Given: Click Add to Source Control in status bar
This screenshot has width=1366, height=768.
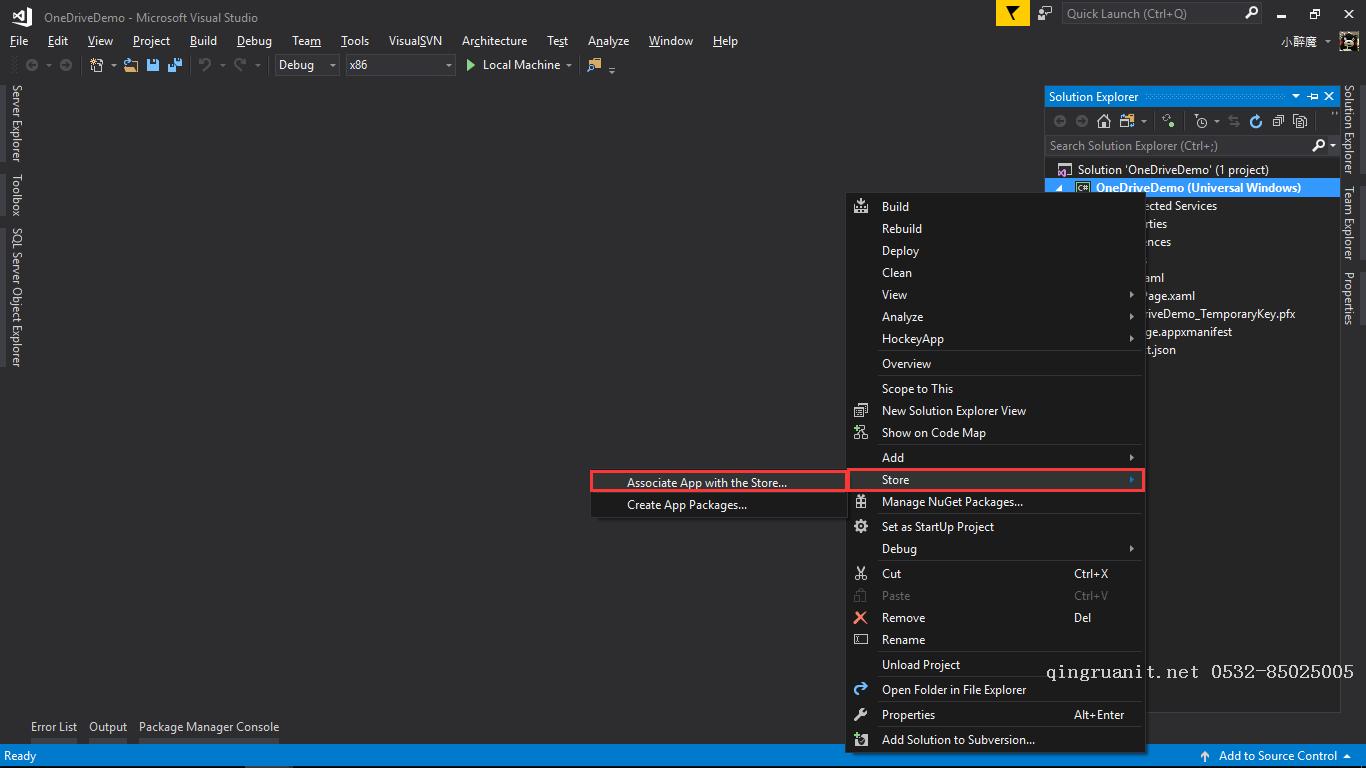Looking at the screenshot, I should point(1276,756).
